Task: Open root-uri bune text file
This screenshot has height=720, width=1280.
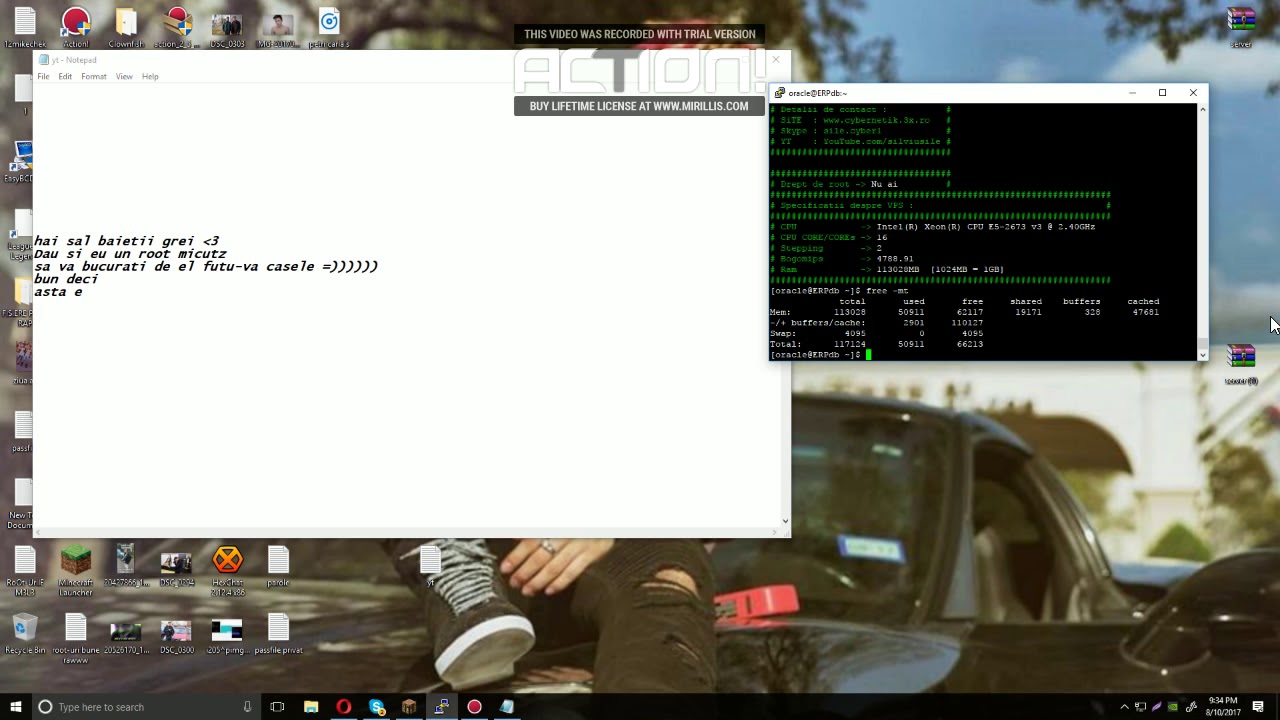Action: (x=76, y=638)
